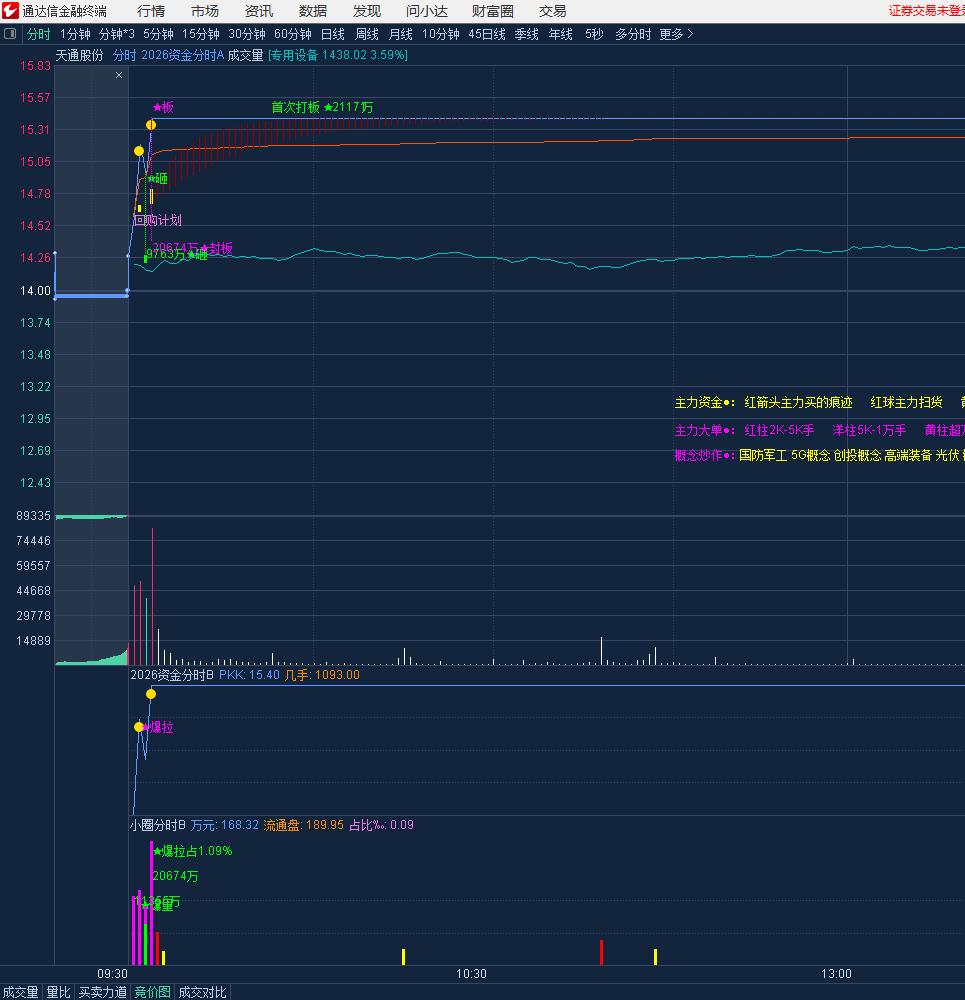Click the 证券交易未登录 login link
Image resolution: width=965 pixels, height=1000 pixels.
(926, 11)
